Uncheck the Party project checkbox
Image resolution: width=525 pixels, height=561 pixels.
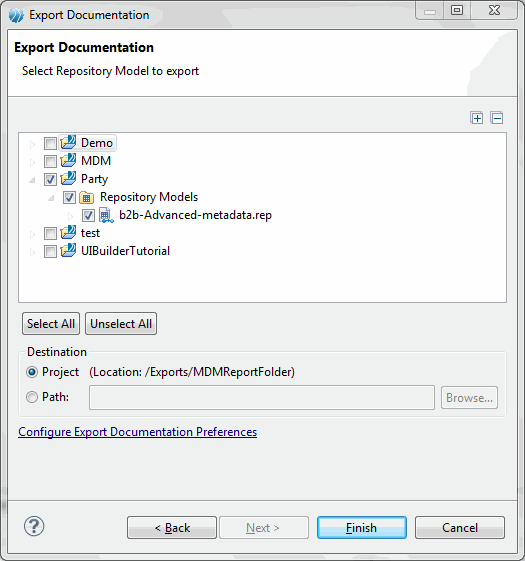(x=50, y=179)
